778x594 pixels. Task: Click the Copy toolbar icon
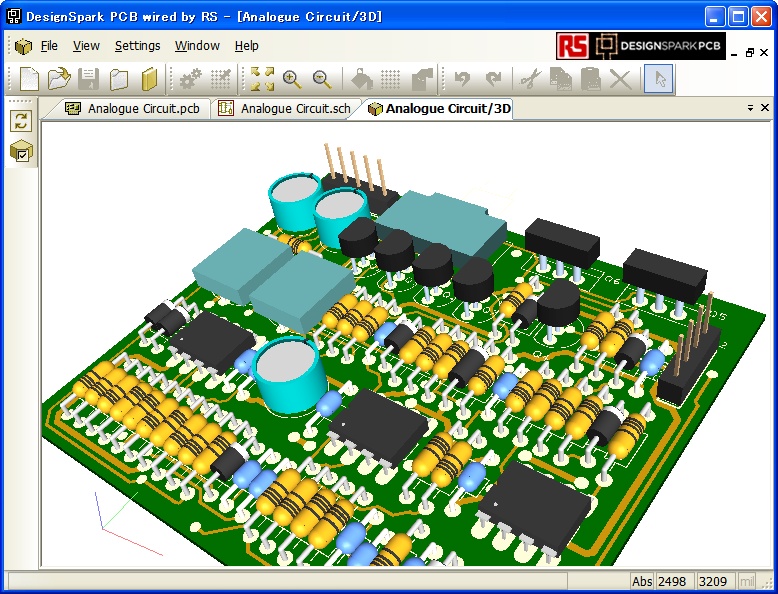pos(561,79)
